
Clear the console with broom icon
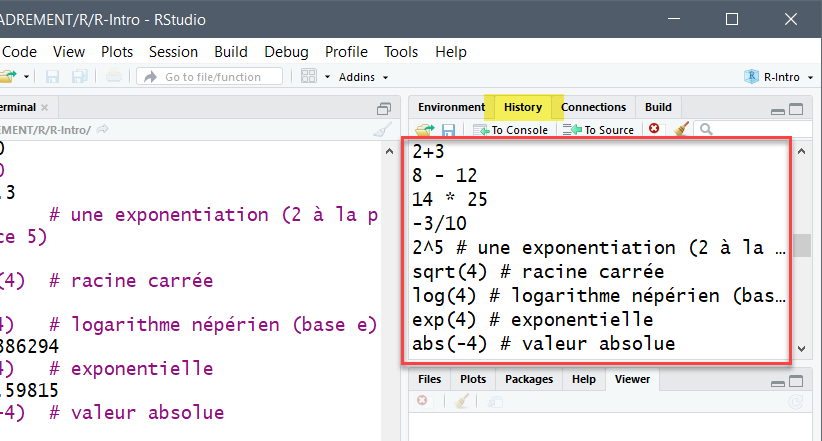(382, 130)
